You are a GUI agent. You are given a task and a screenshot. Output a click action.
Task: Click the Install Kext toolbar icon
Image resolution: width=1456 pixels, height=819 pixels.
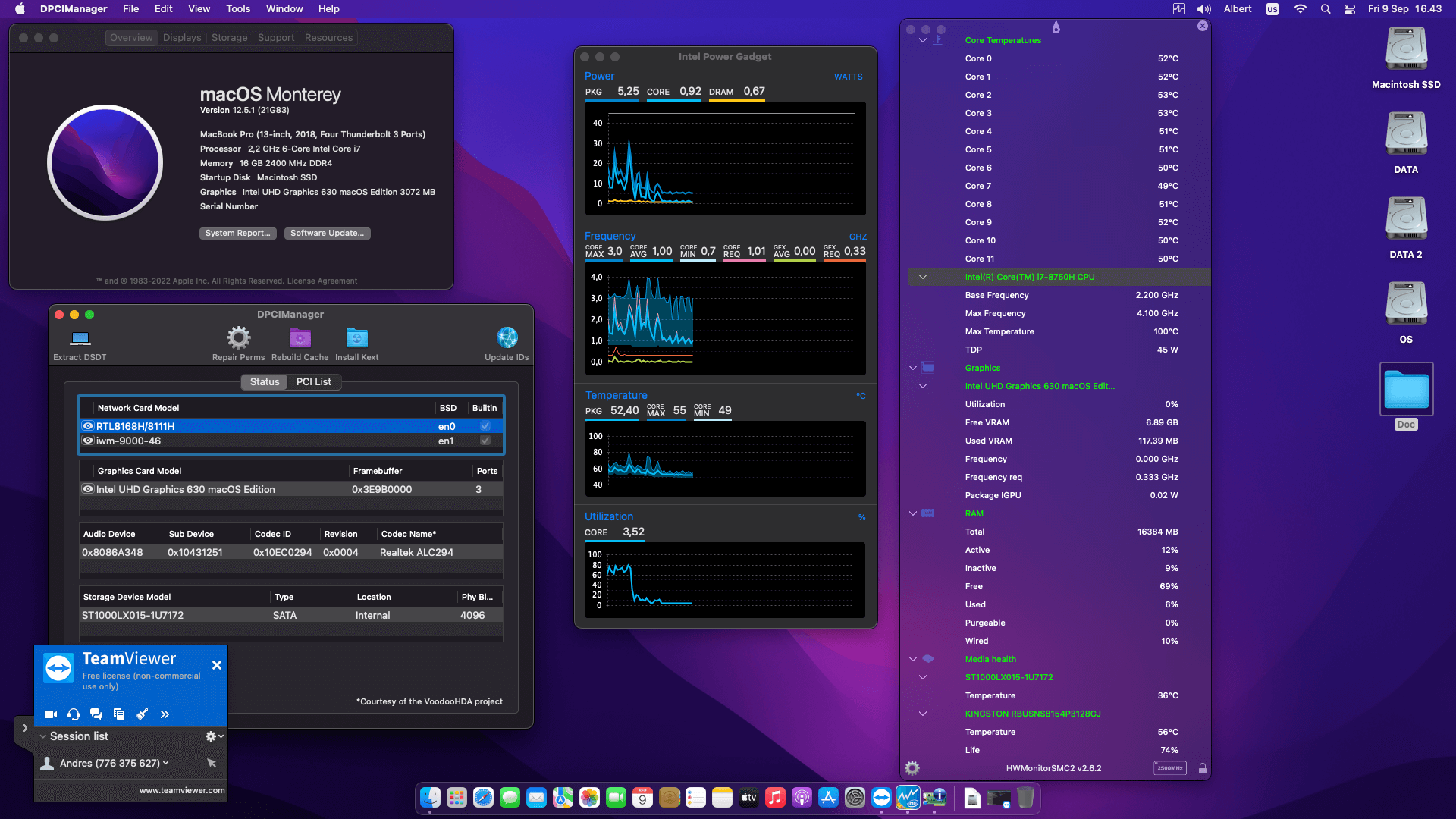coord(356,339)
